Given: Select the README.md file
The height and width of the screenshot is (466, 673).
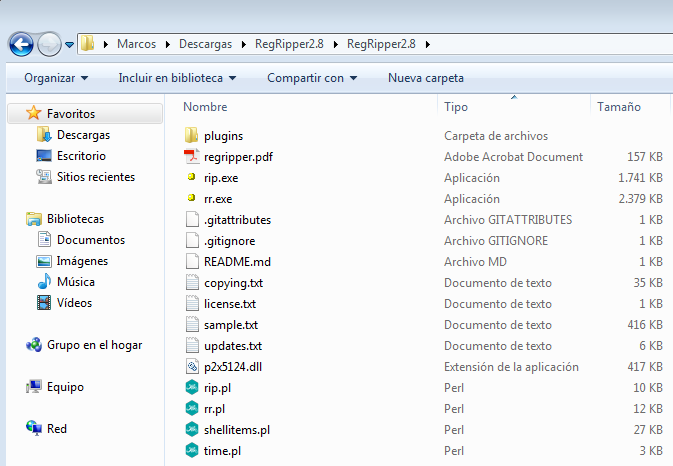Looking at the screenshot, I should [237, 262].
